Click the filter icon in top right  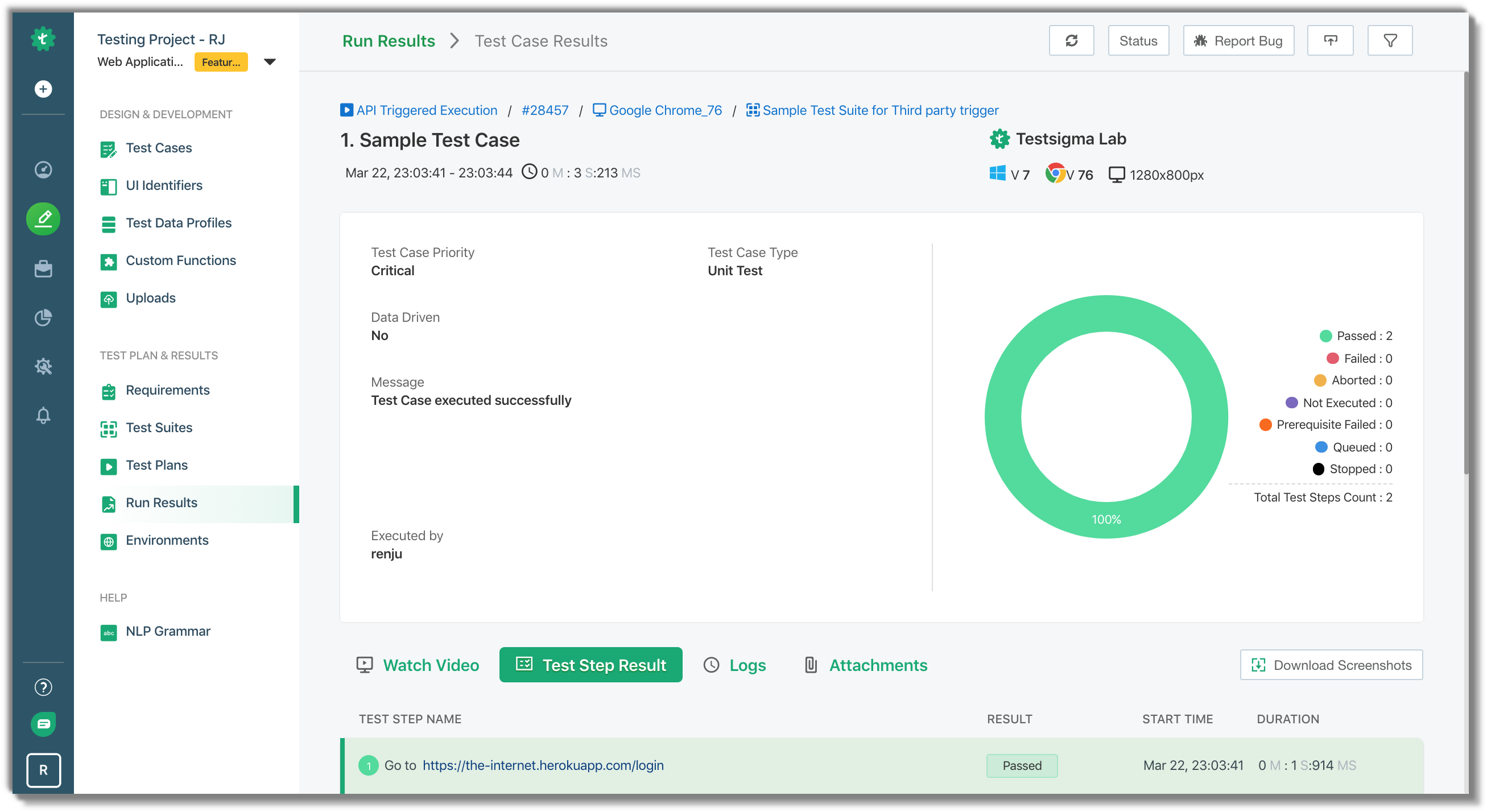pos(1391,41)
